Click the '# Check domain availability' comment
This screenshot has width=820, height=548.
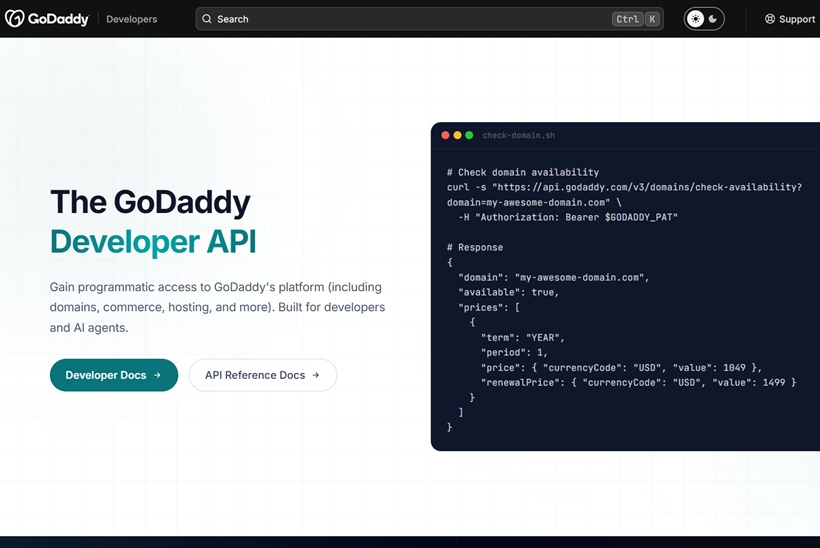click(523, 172)
